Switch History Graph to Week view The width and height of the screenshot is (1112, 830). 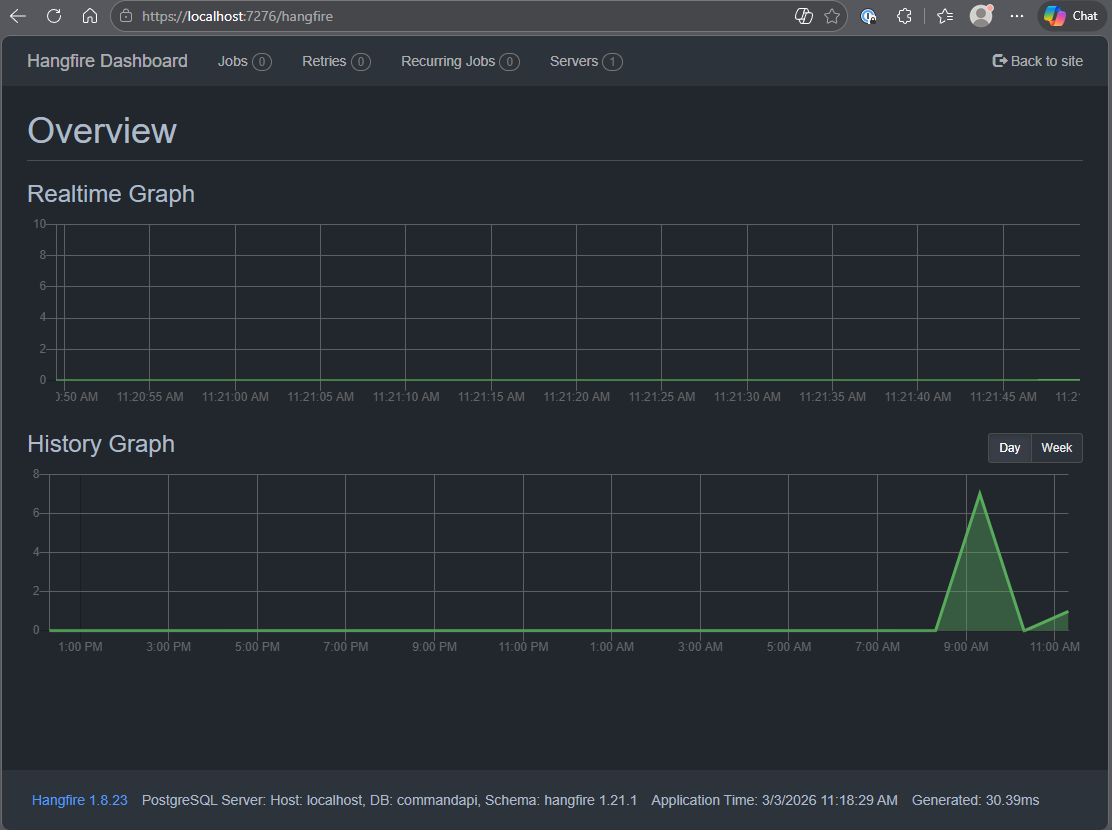[x=1056, y=447]
